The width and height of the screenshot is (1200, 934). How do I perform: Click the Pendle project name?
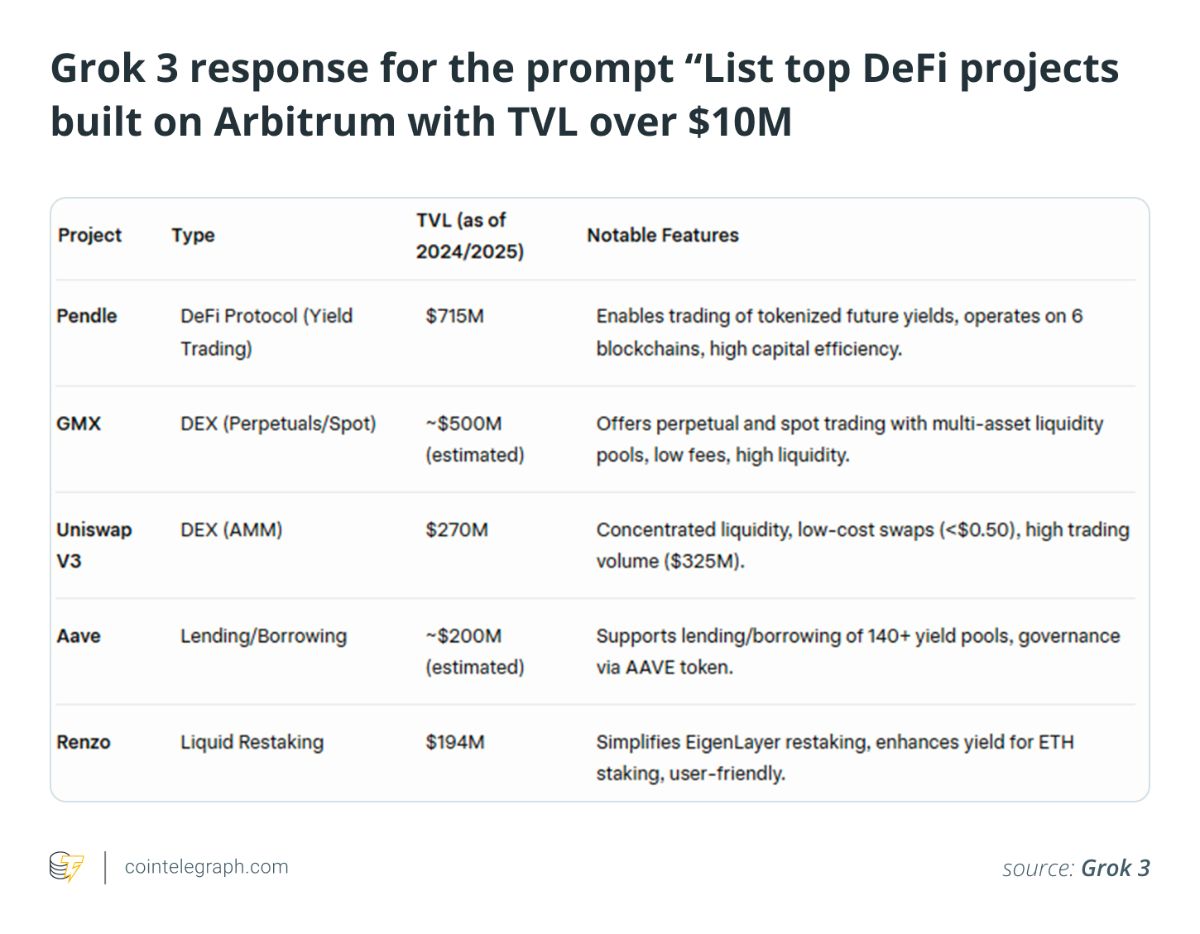tap(87, 316)
